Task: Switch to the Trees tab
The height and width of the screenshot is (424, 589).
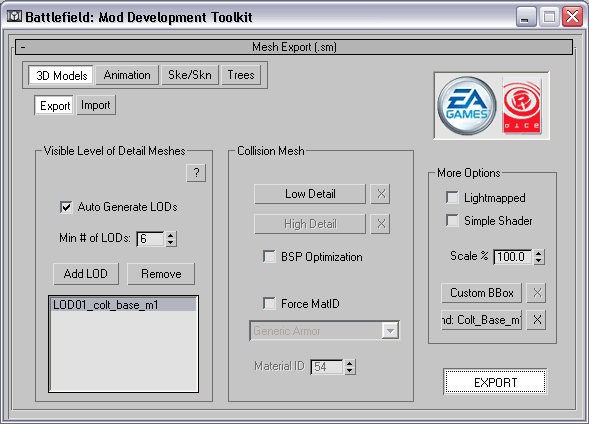Action: 241,75
